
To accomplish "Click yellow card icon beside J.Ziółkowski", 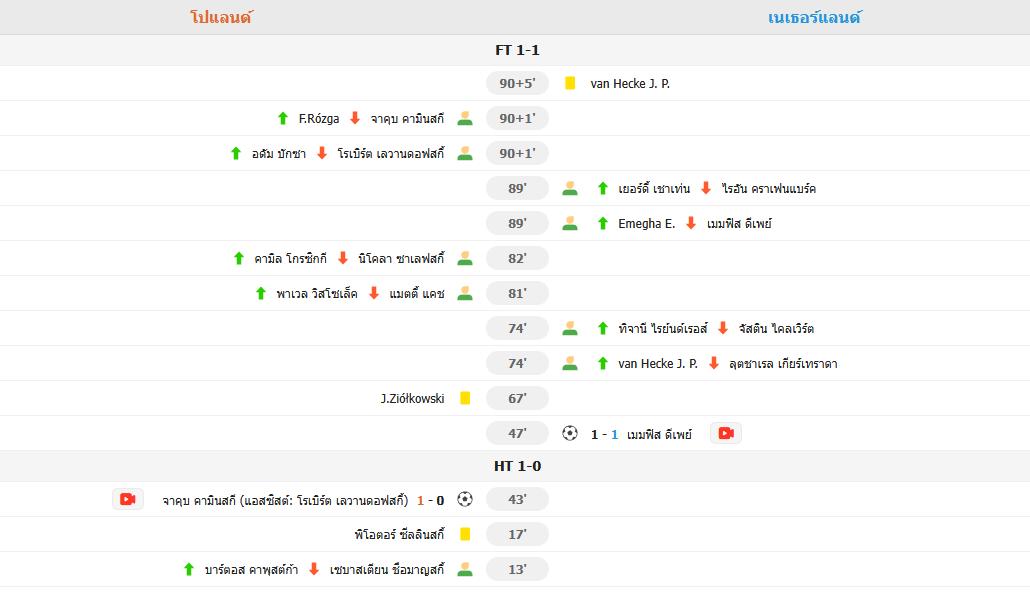I will (x=465, y=398).
